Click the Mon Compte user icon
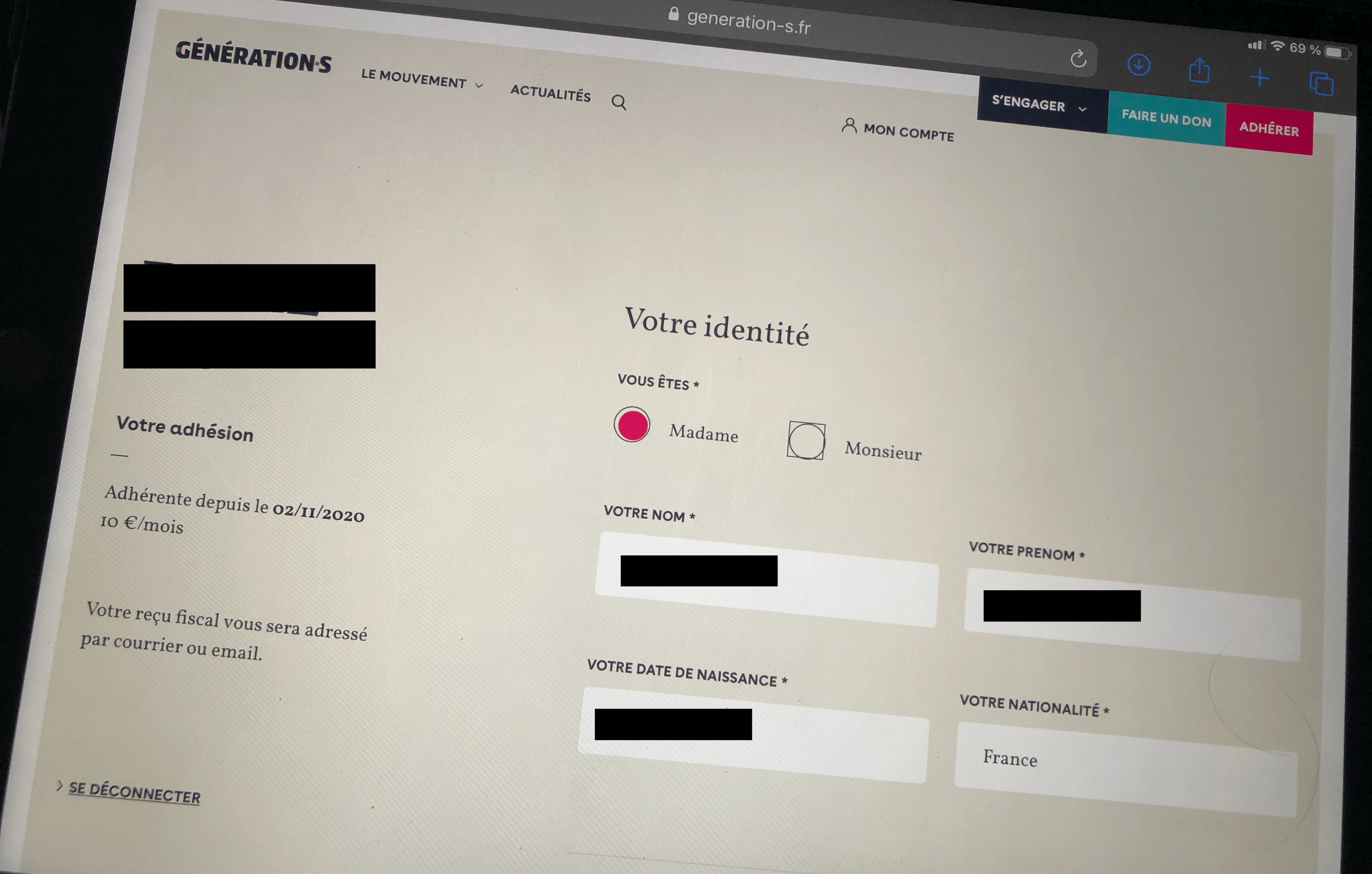Viewport: 1372px width, 874px height. (849, 125)
